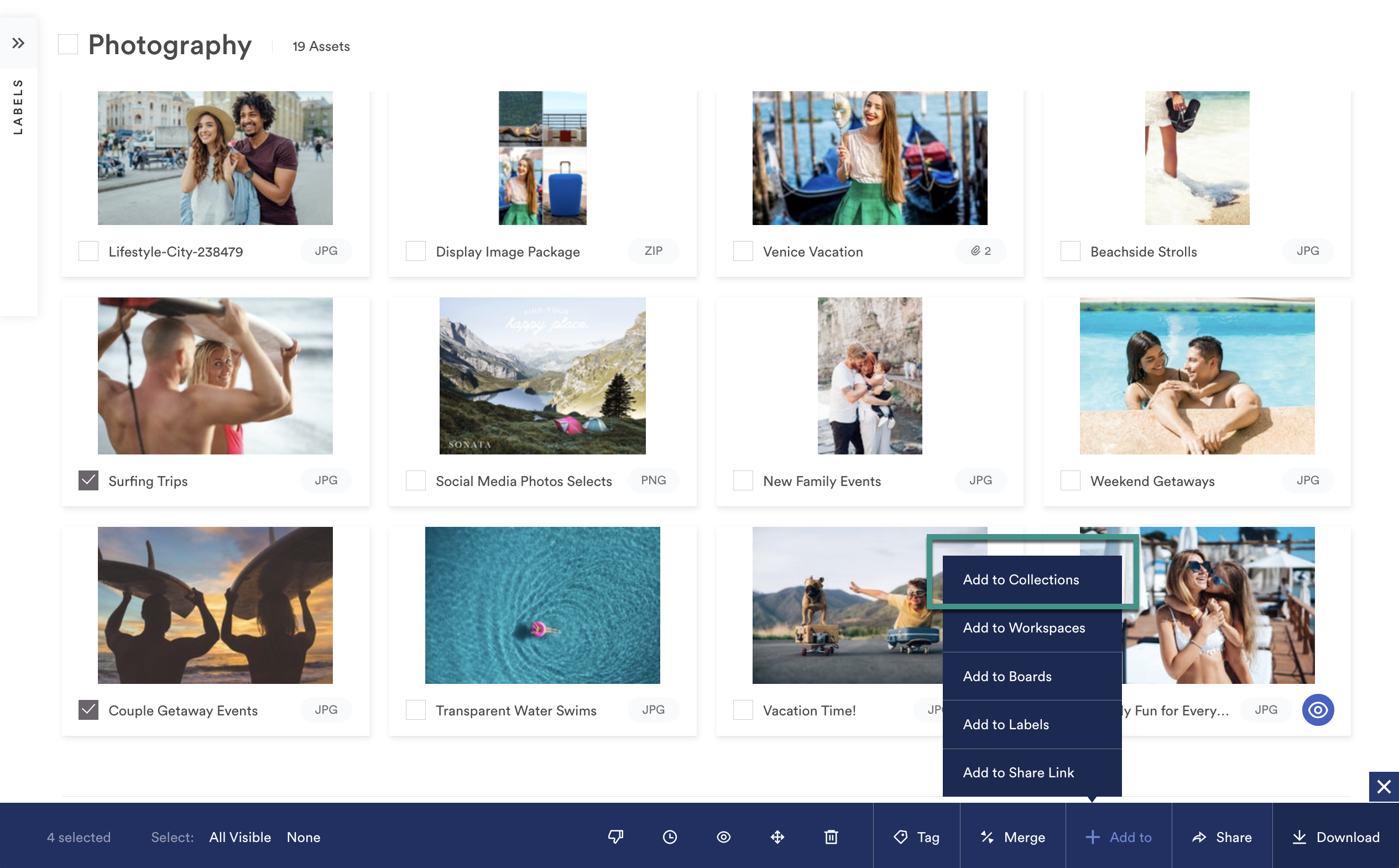Check the Beachside Strolls checkbox
The width and height of the screenshot is (1399, 868).
click(x=1070, y=251)
